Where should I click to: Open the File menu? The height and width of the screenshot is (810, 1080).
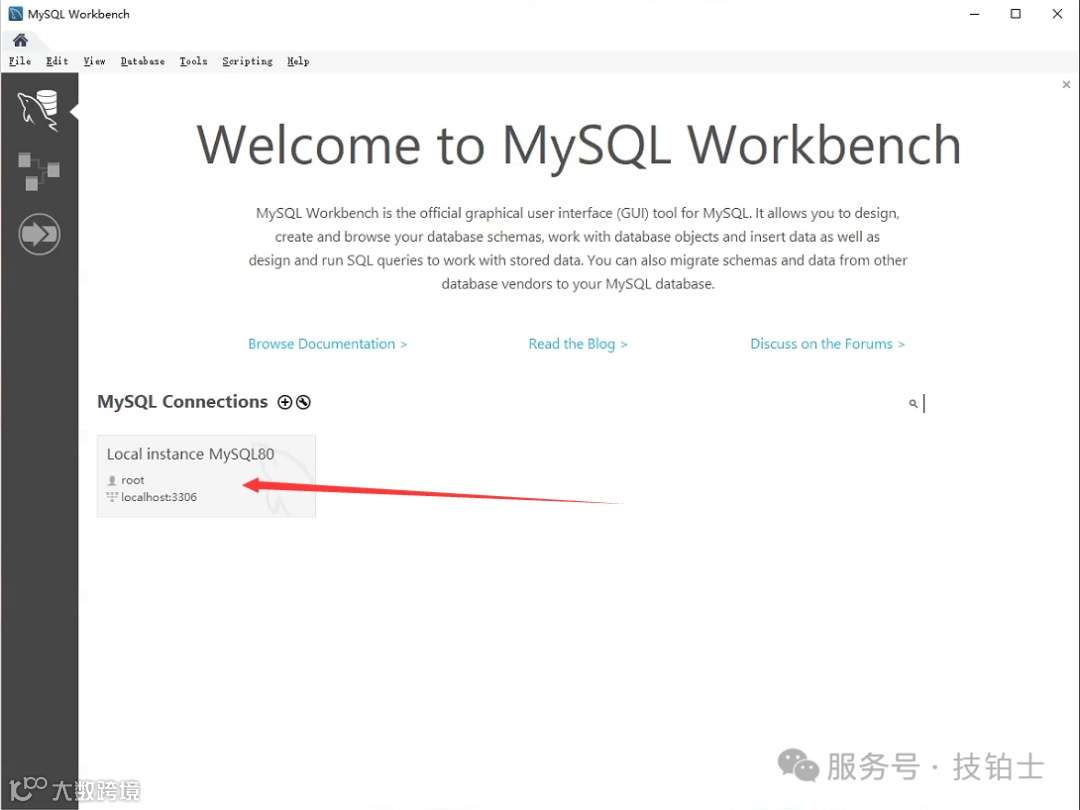tap(20, 61)
